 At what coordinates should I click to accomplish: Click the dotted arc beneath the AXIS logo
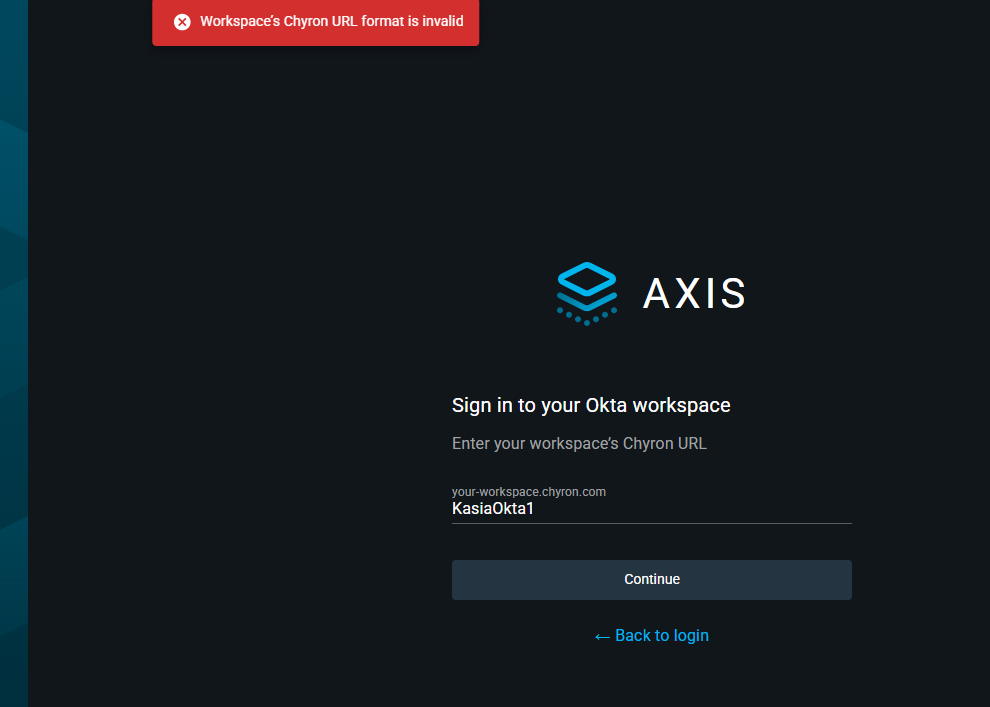click(587, 317)
